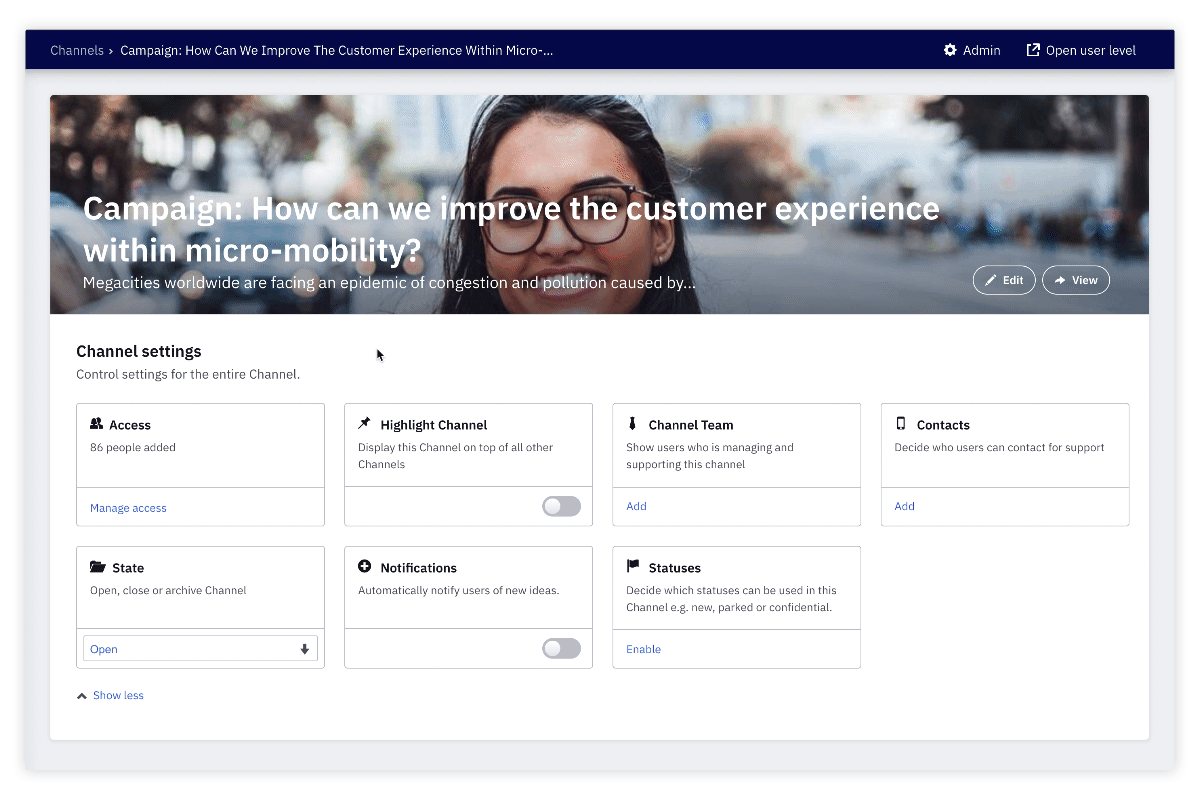Click the pencil icon on Edit button
Screen dimensions: 1200x800
(991, 281)
